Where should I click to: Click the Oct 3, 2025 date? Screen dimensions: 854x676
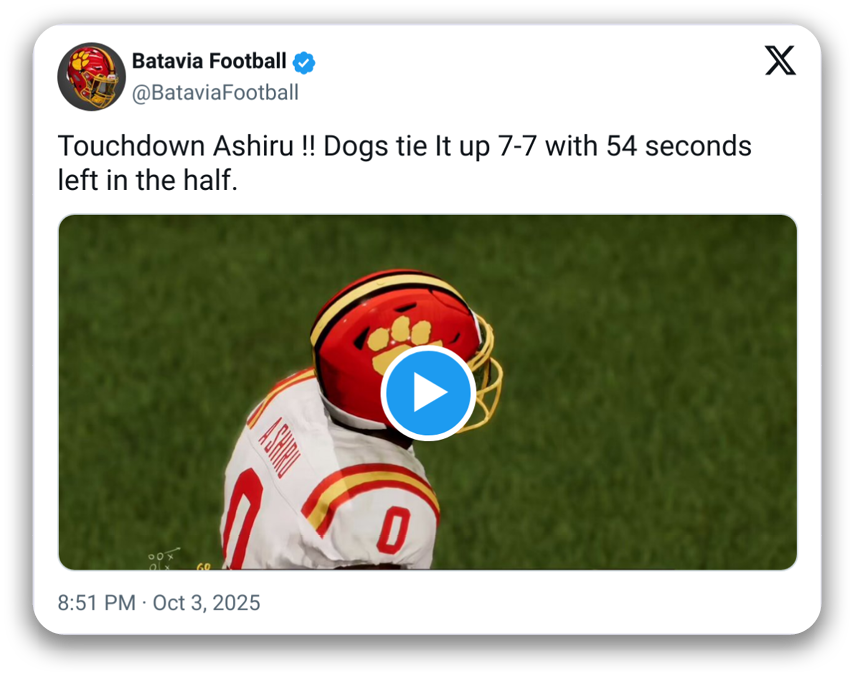(207, 603)
